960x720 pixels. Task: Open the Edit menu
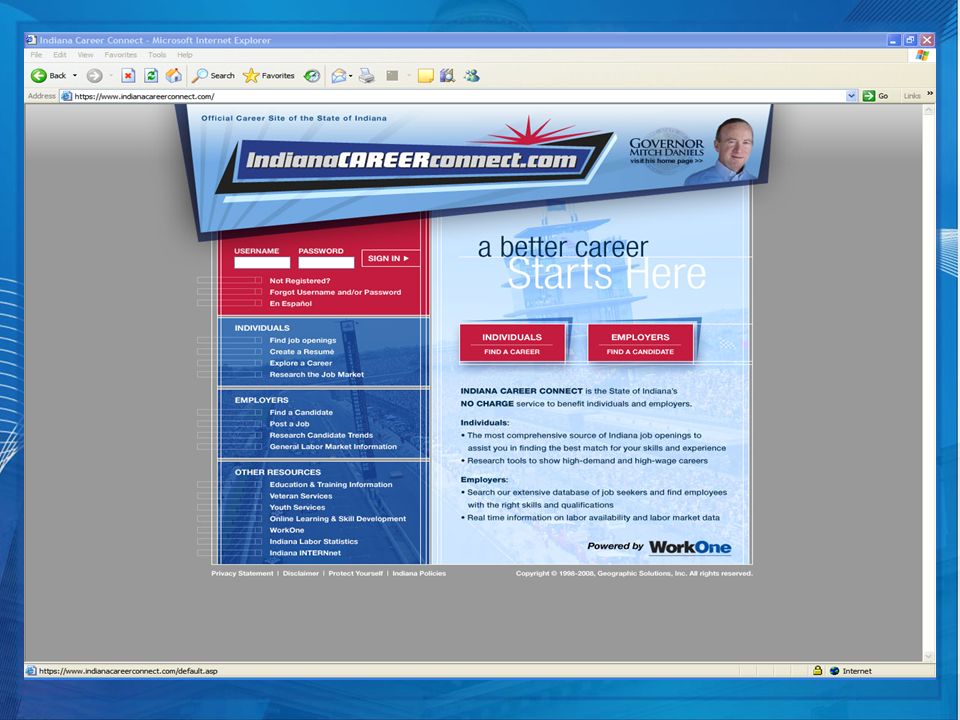click(59, 54)
